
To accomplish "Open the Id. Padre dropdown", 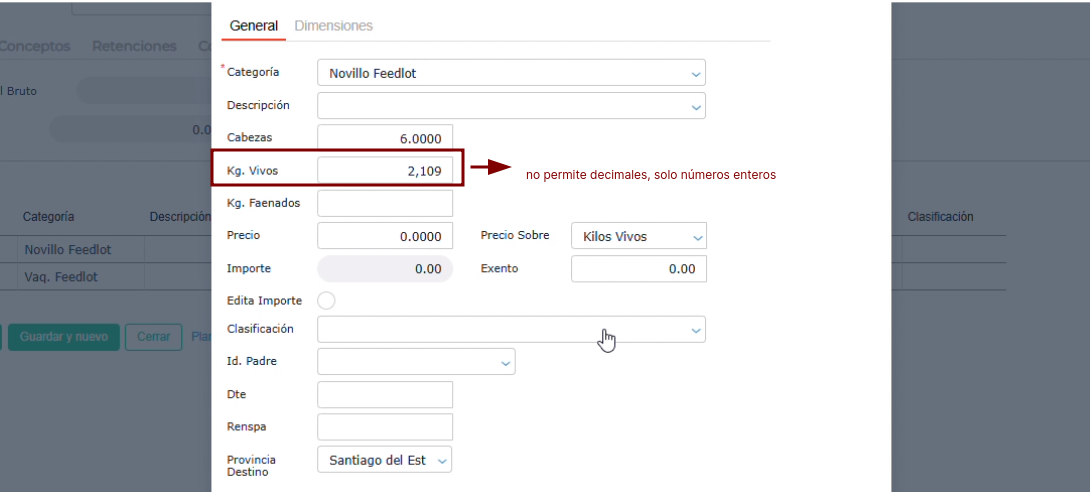I will tap(415, 362).
